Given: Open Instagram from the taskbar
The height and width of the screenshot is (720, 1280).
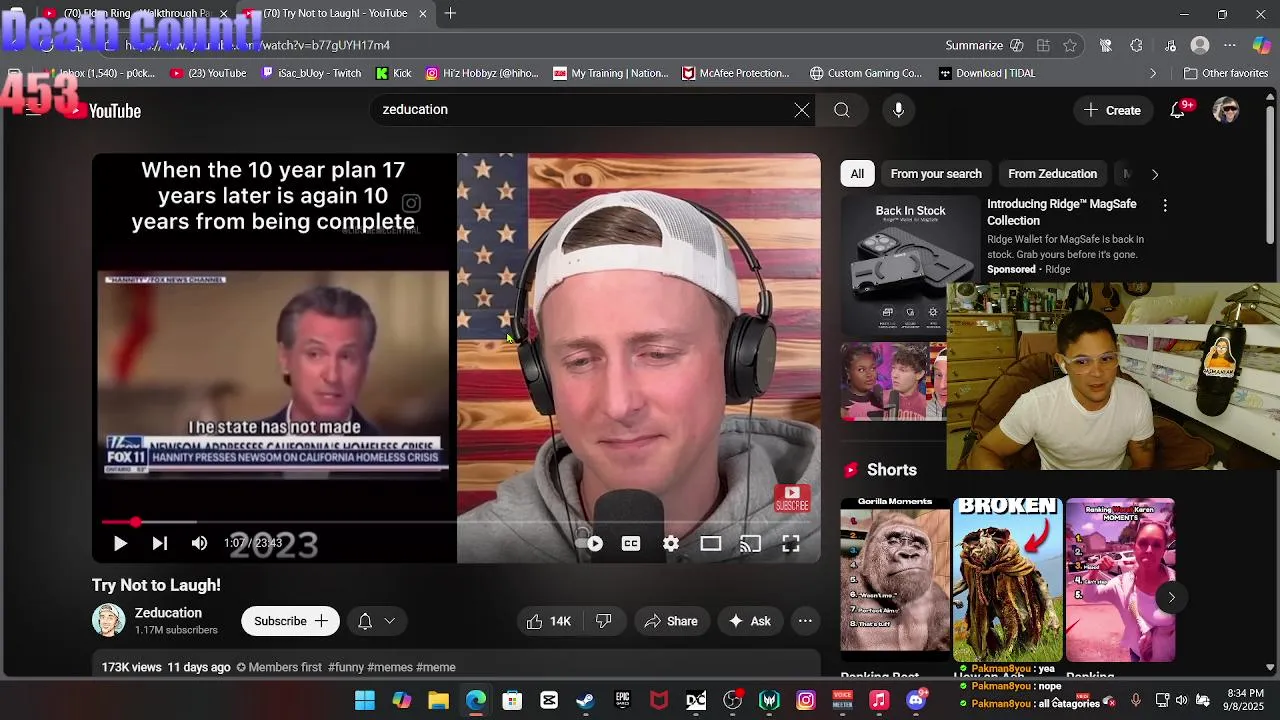Looking at the screenshot, I should [x=806, y=700].
